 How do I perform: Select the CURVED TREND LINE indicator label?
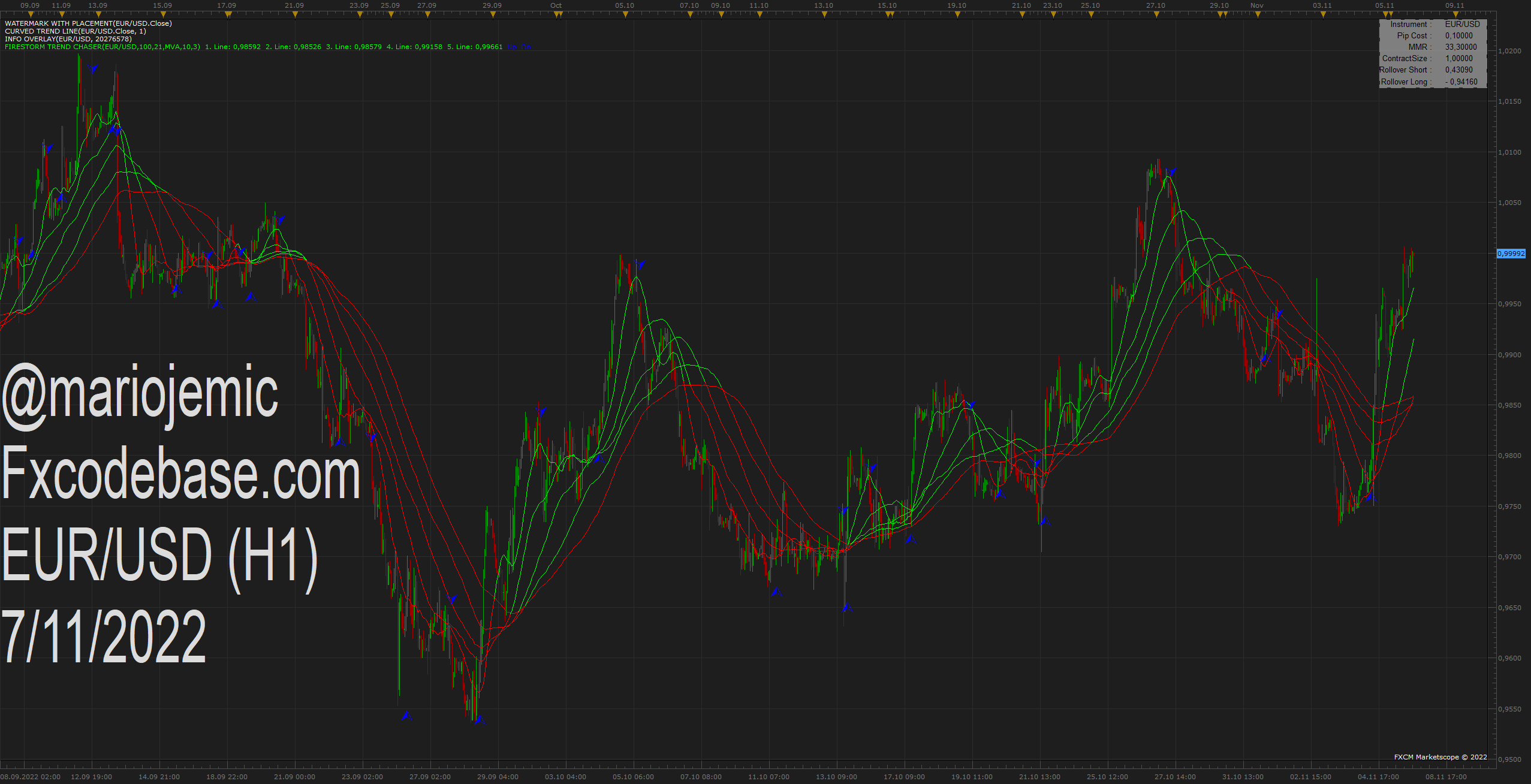tap(76, 31)
